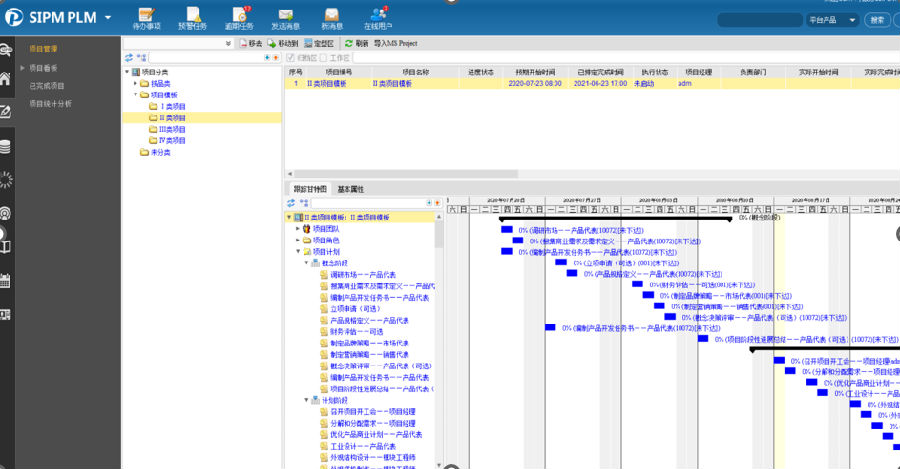View 在线用户 online users icon
900x469 pixels.
tap(378, 17)
